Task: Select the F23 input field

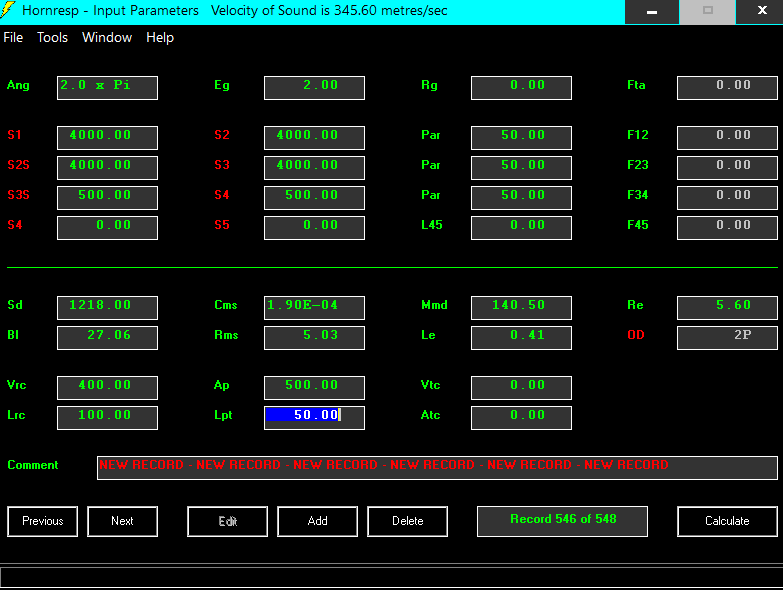Action: pyautogui.click(x=727, y=168)
